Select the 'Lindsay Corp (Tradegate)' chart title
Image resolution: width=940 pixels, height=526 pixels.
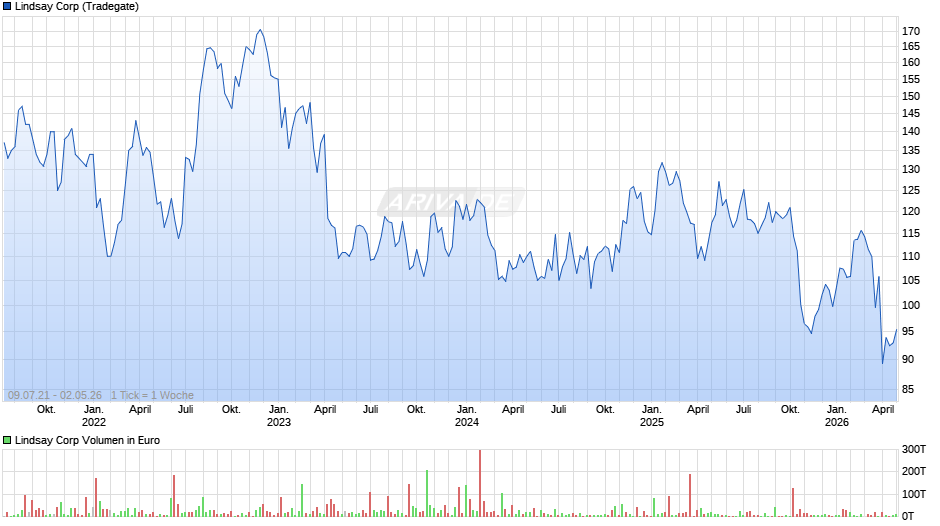tap(77, 7)
